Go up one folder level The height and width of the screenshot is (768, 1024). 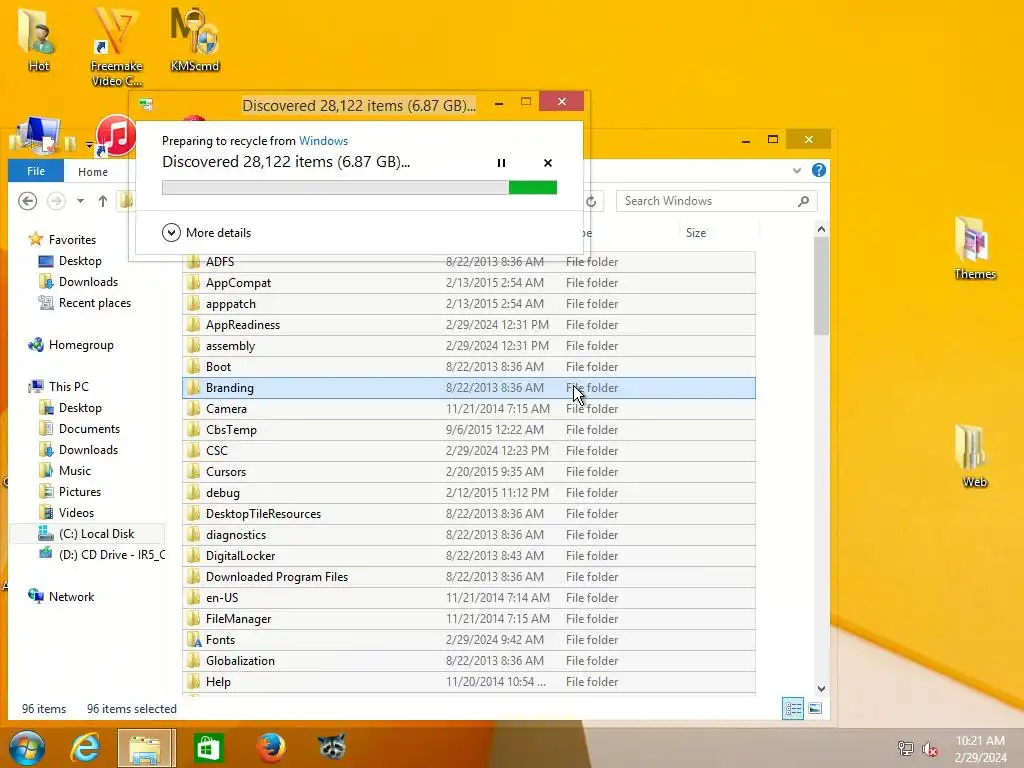(x=103, y=200)
